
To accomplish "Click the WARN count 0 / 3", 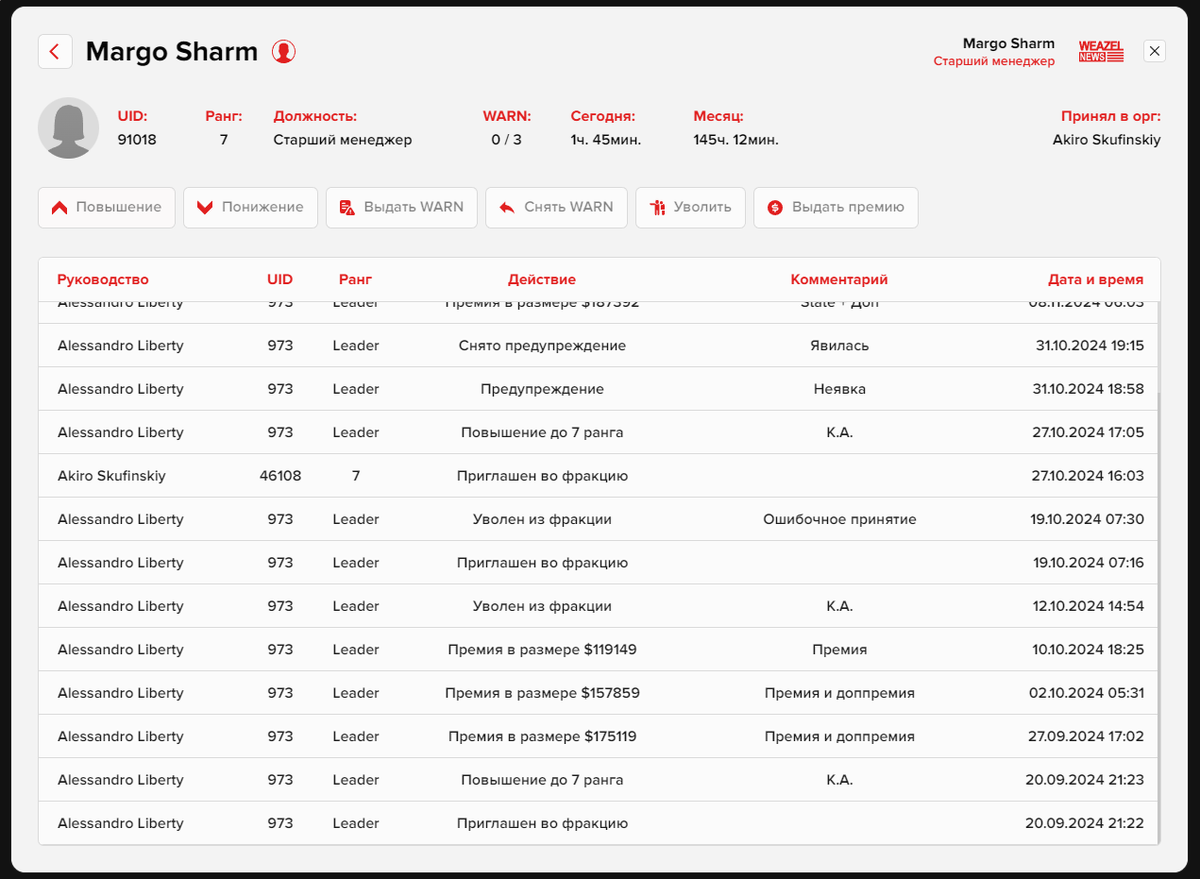I will 506,140.
